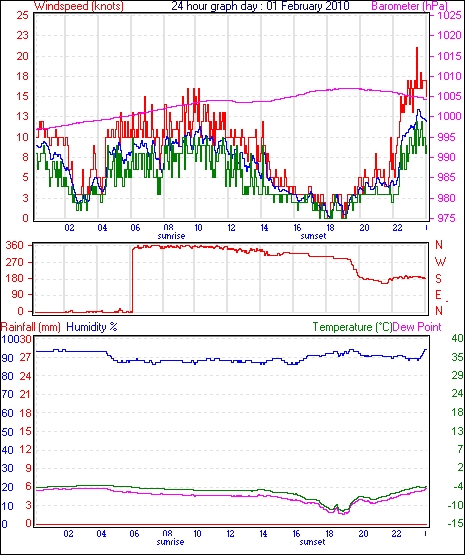The image size is (465, 556).
Task: Click the sunset label under bottom graph
Action: (x=312, y=542)
